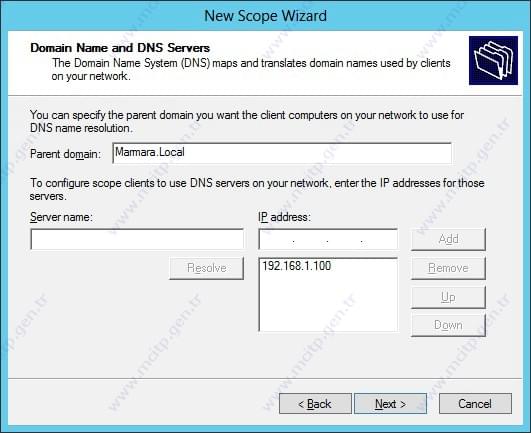Click the 'Server name:' label
The width and height of the screenshot is (531, 433).
pos(61,217)
